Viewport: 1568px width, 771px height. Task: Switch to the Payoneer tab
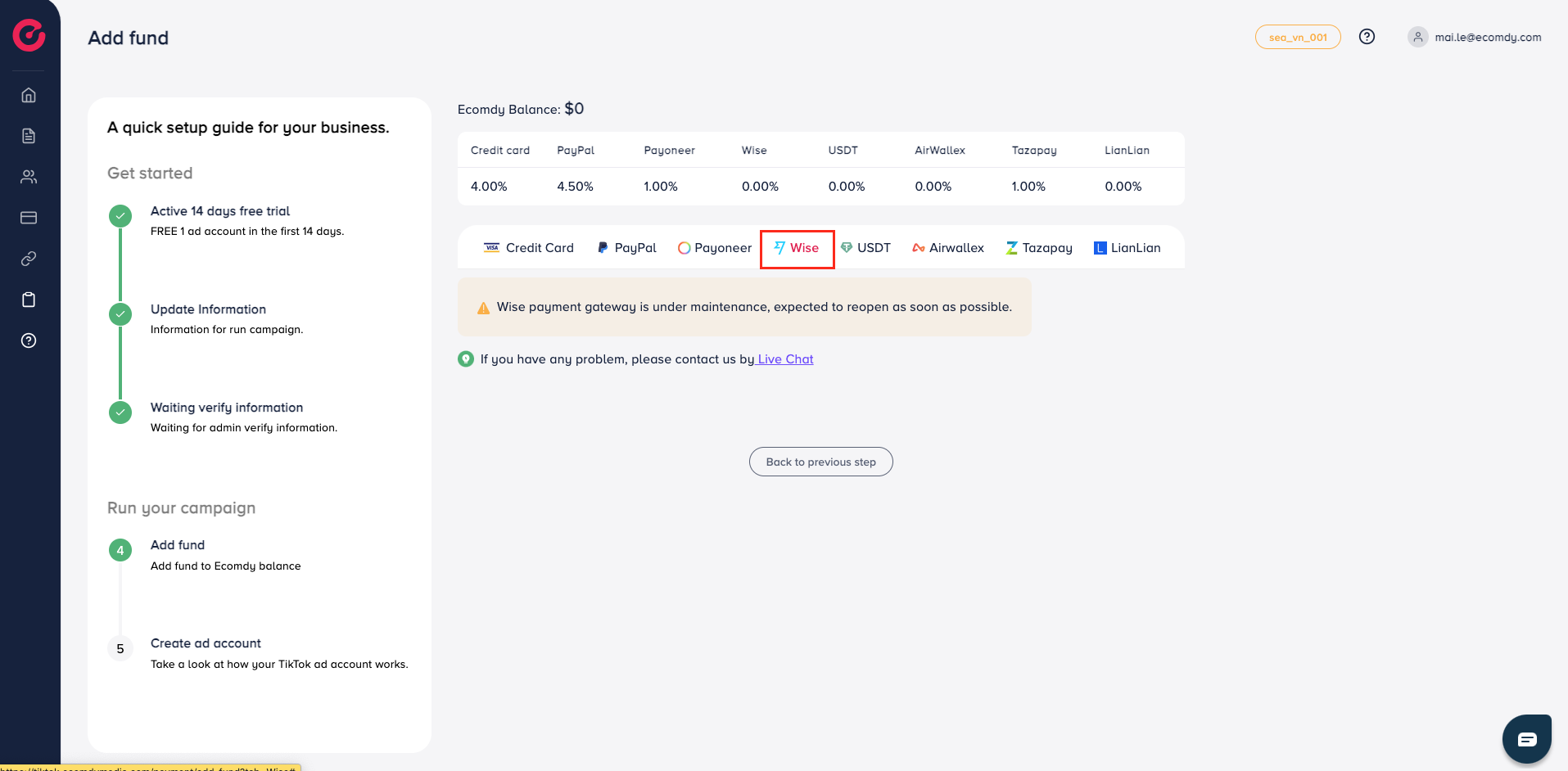point(714,248)
